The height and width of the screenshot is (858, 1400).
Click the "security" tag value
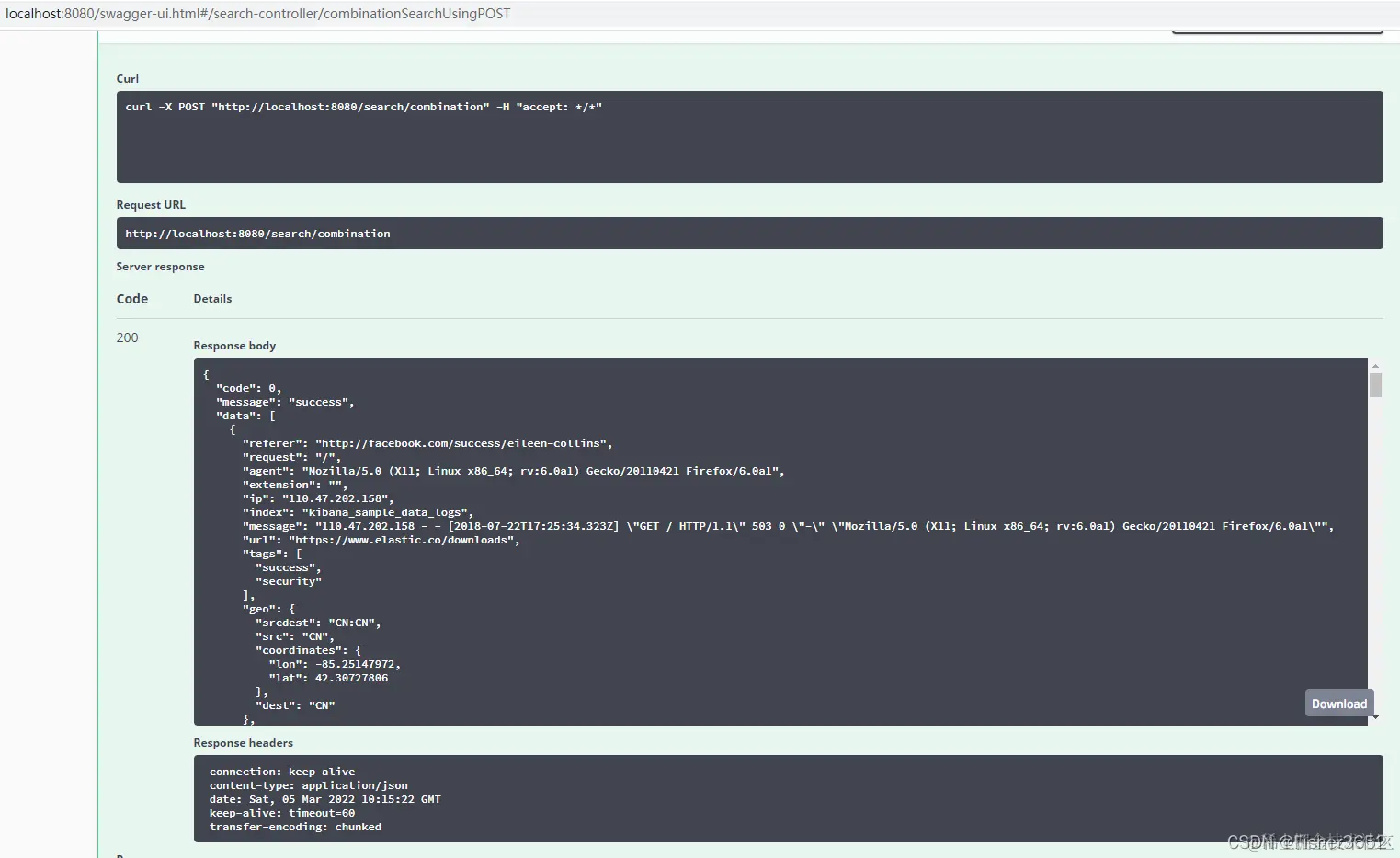coord(289,581)
